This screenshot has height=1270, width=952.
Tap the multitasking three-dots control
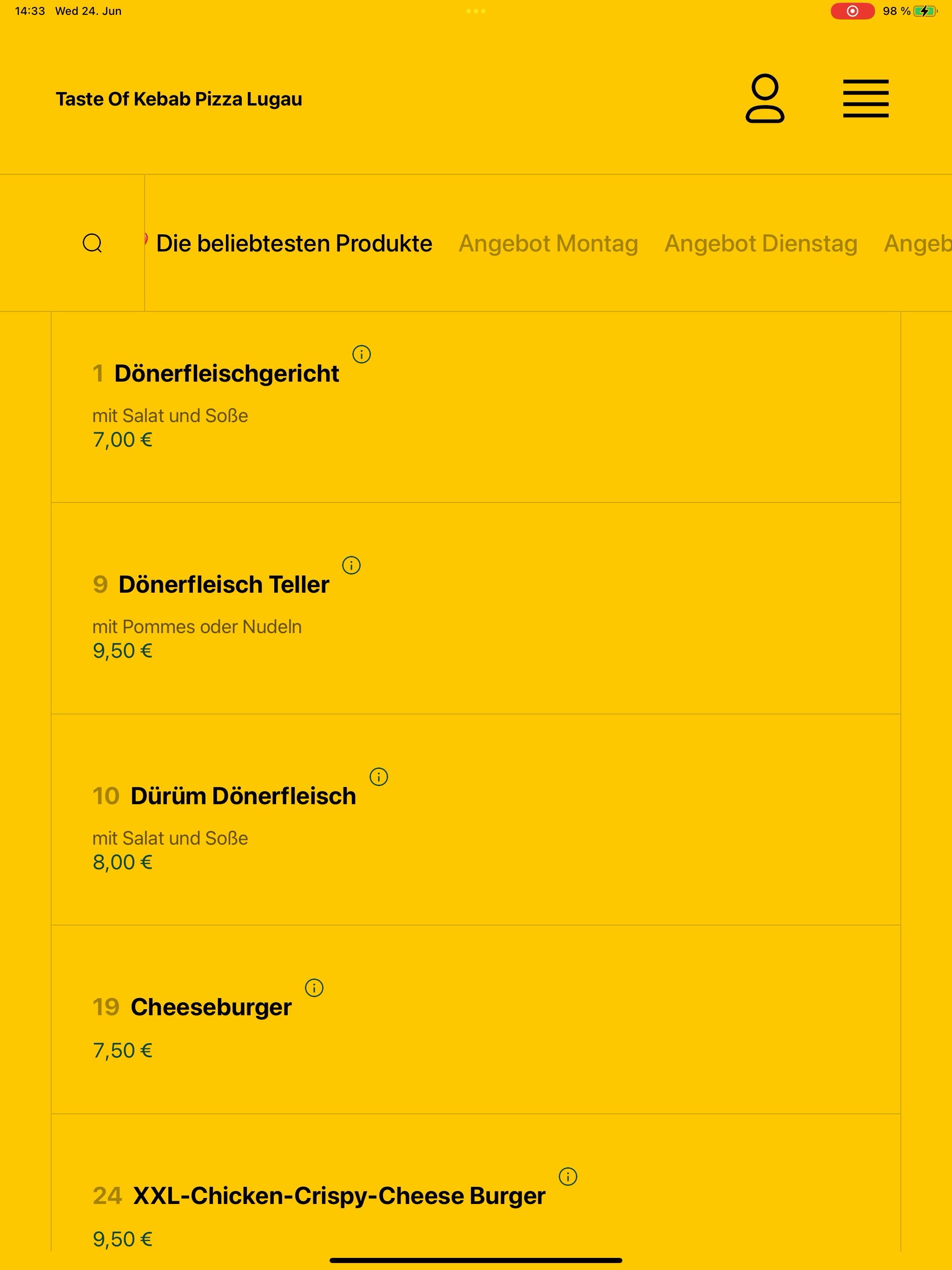point(476,11)
